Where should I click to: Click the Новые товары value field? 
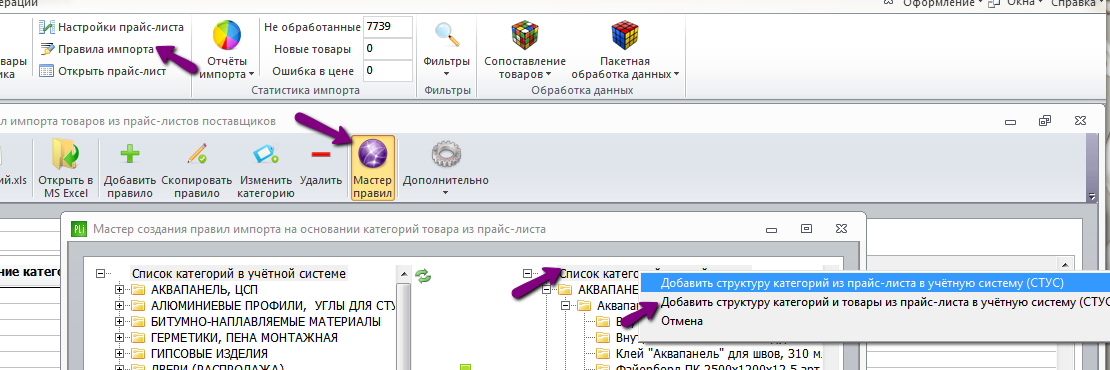pyautogui.click(x=387, y=49)
